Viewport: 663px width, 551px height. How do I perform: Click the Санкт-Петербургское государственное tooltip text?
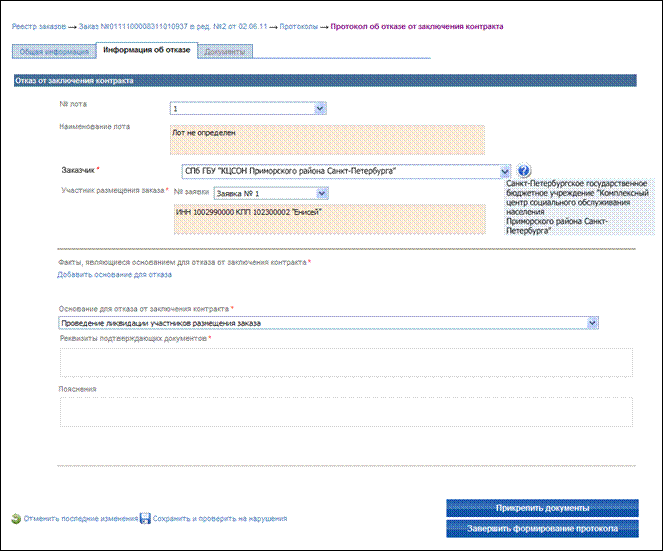[x=580, y=207]
